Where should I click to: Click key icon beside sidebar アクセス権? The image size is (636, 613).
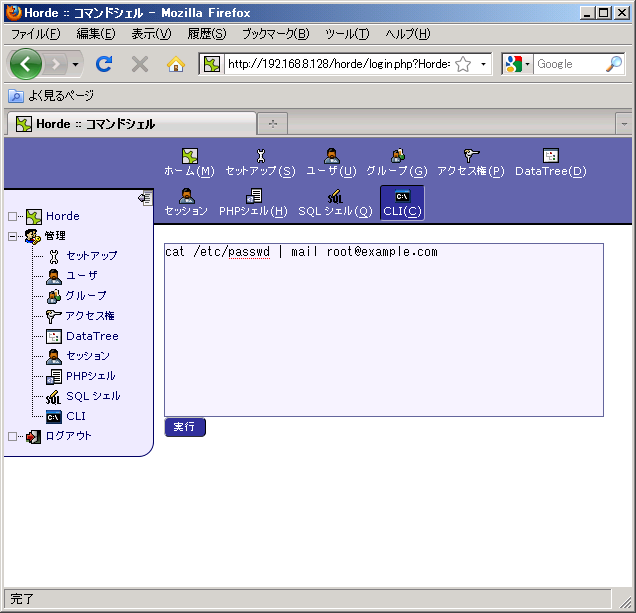54,316
